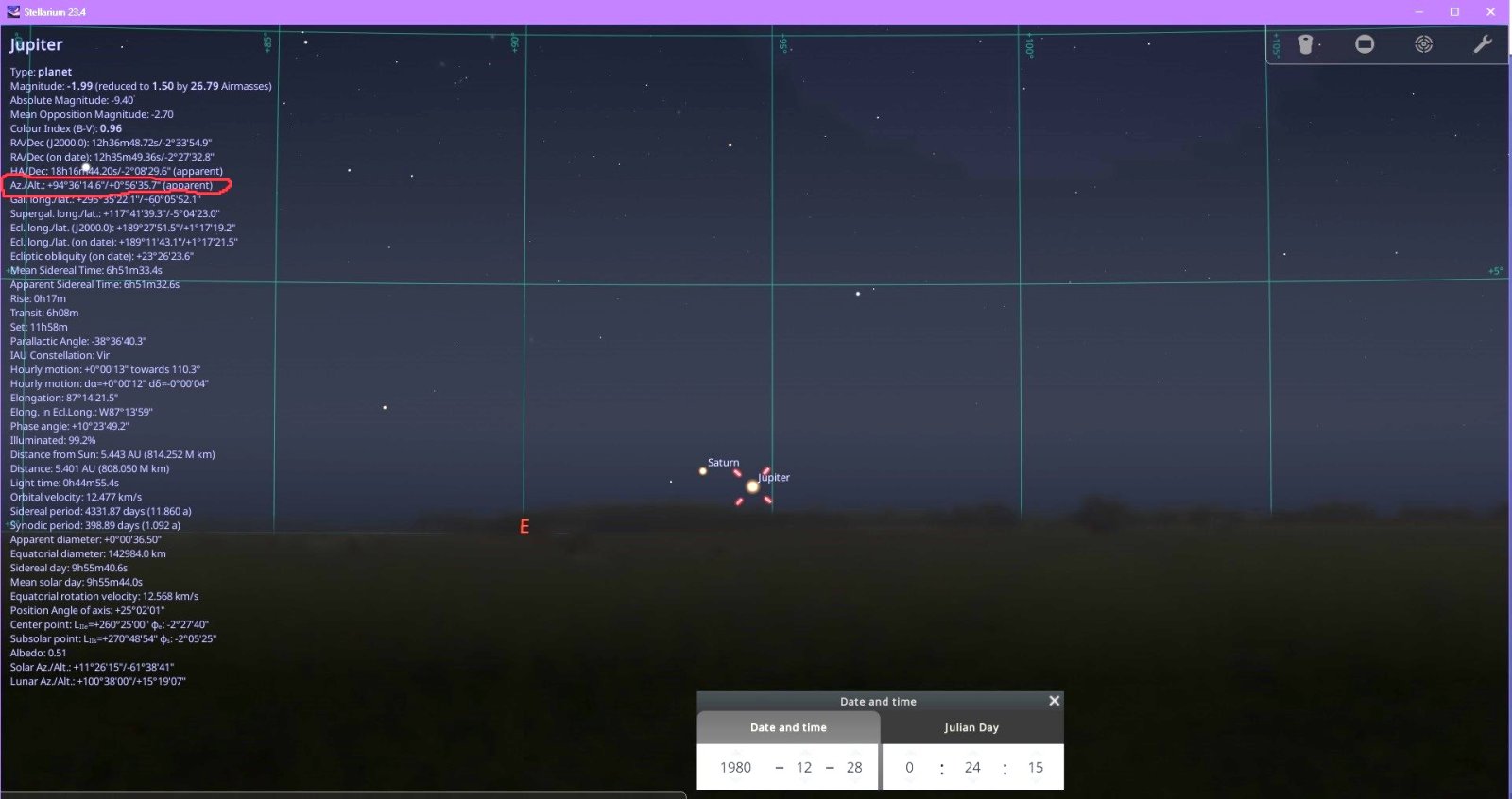Close the Date and time dialog
Image resolution: width=1512 pixels, height=799 pixels.
1054,701
